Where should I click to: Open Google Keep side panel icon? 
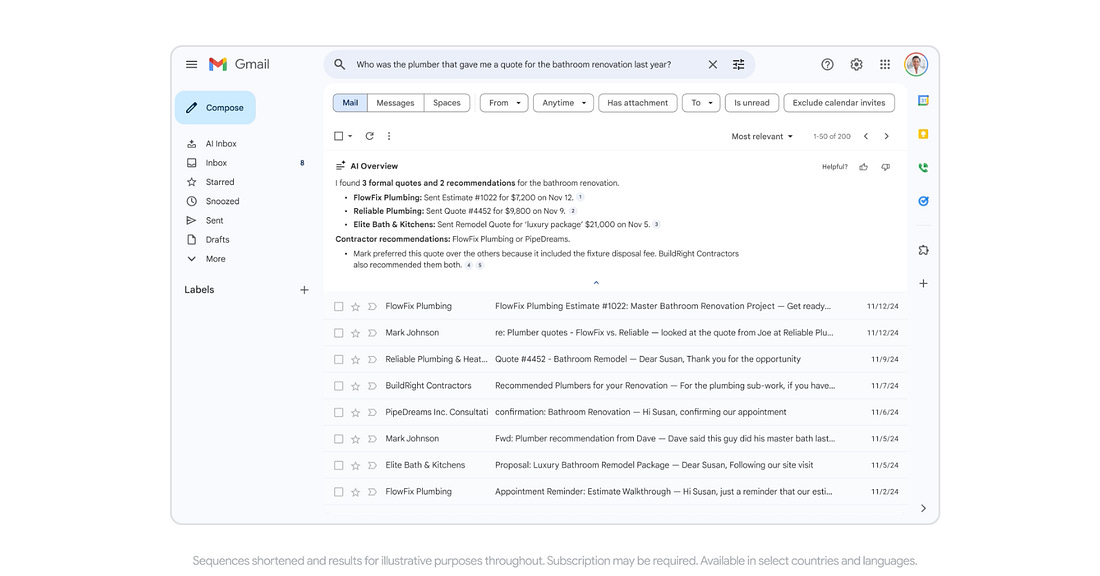point(923,134)
